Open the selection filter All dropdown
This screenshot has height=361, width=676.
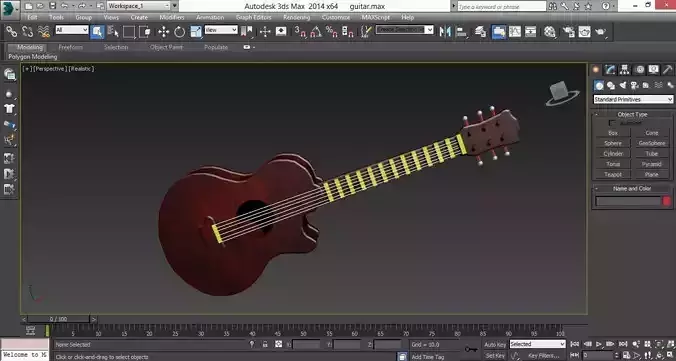[x=72, y=30]
